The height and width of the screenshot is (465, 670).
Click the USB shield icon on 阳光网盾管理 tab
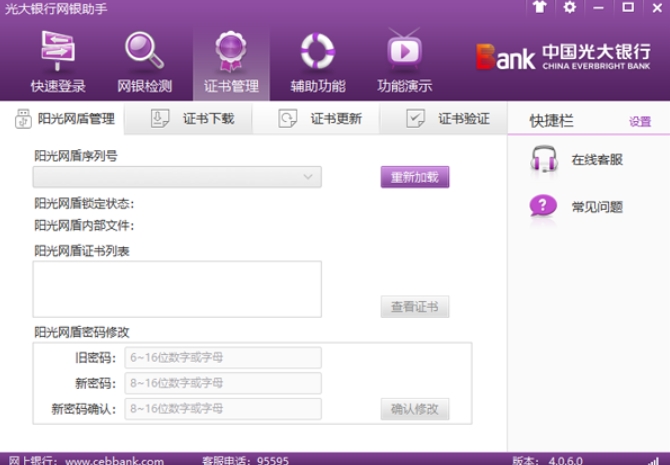(23, 118)
